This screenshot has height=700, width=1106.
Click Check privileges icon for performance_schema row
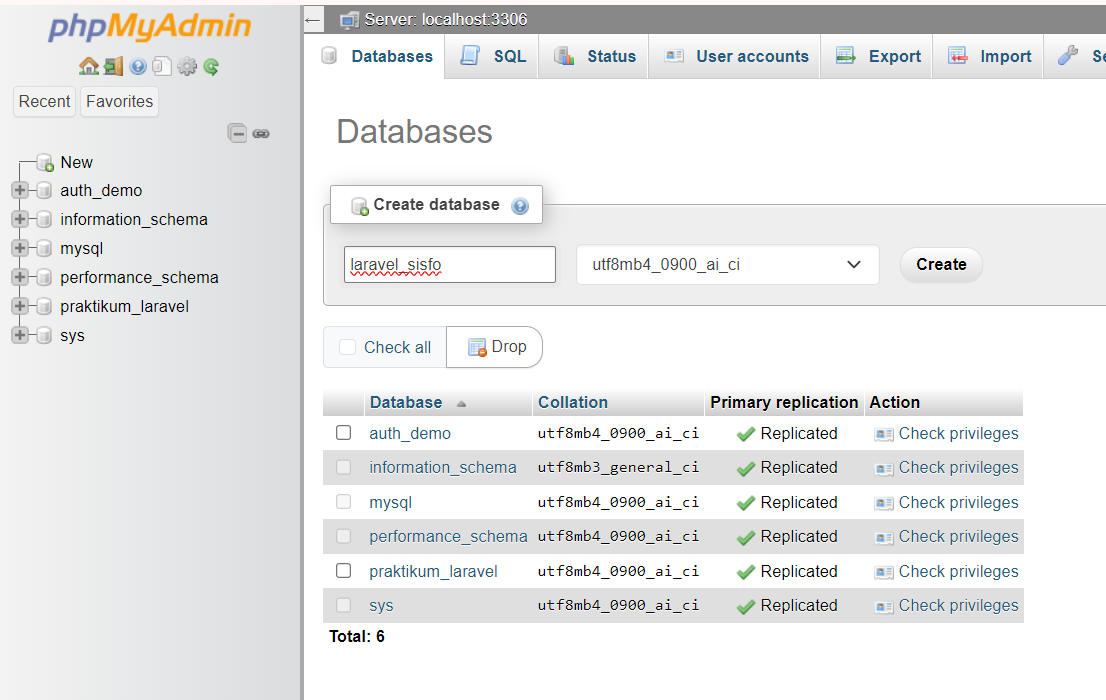[x=884, y=538]
